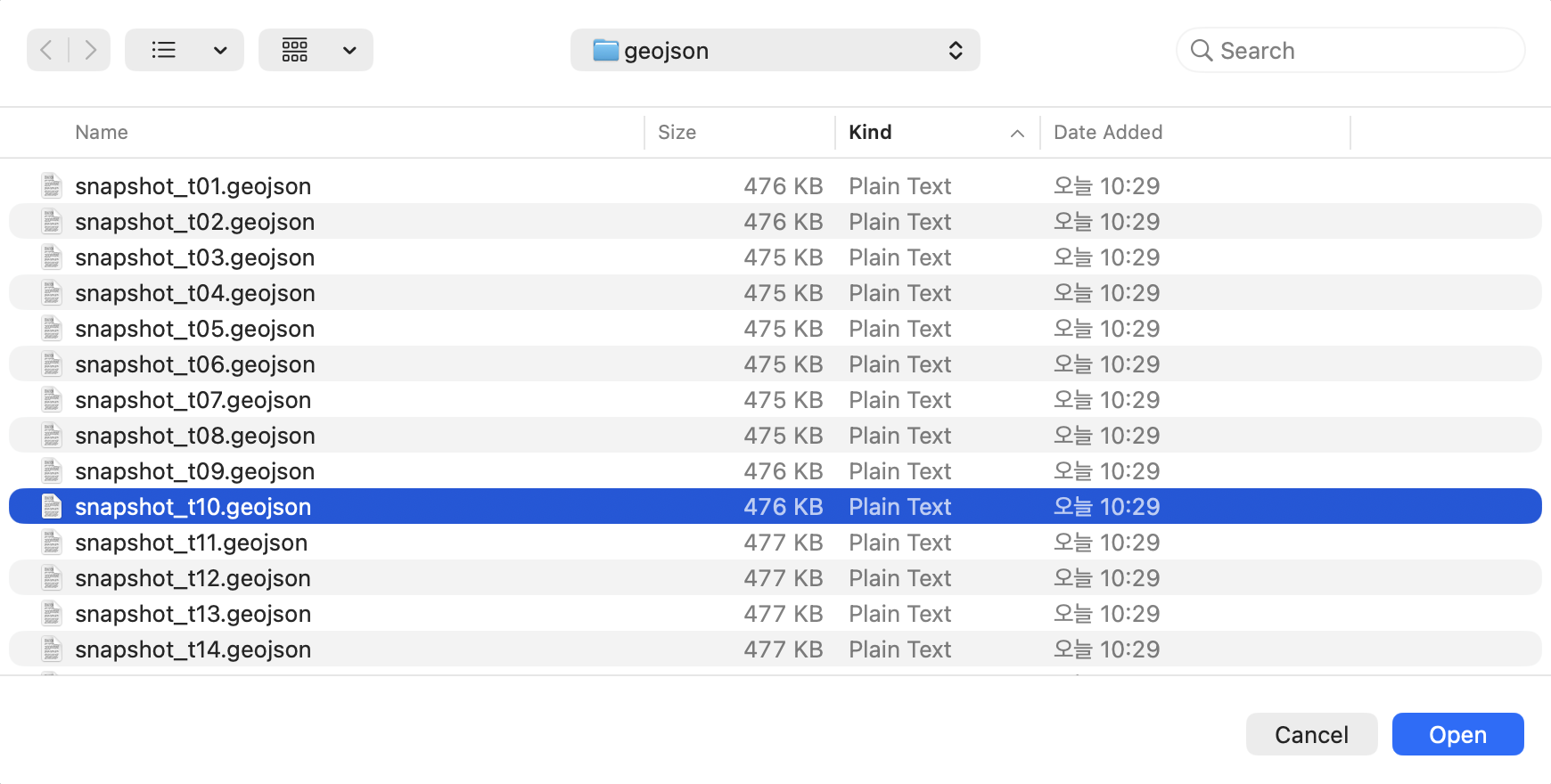Screen dimensions: 1551x784
Task: Open the list view options dropdown
Action: click(220, 50)
